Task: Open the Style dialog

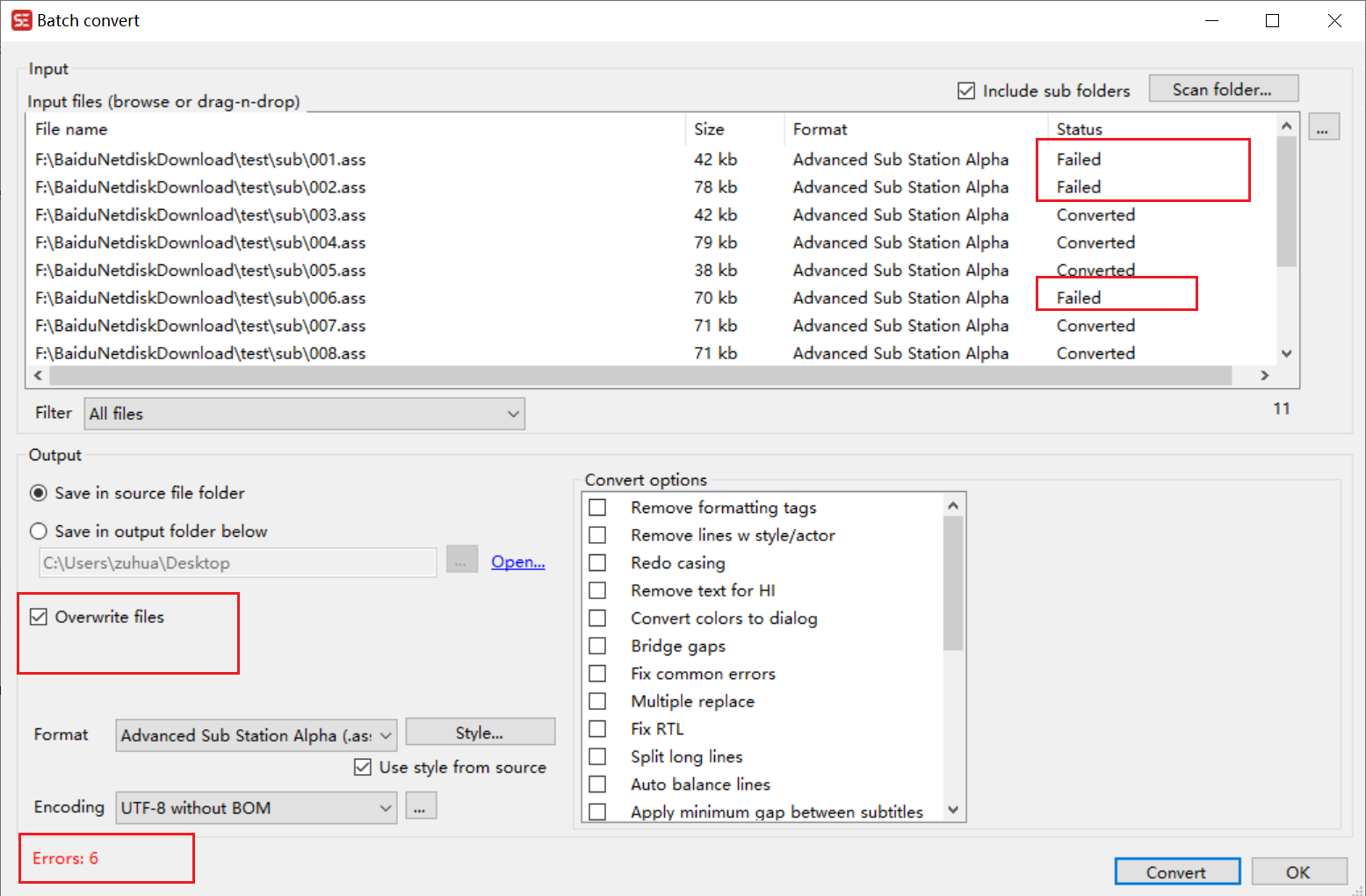Action: pyautogui.click(x=480, y=731)
